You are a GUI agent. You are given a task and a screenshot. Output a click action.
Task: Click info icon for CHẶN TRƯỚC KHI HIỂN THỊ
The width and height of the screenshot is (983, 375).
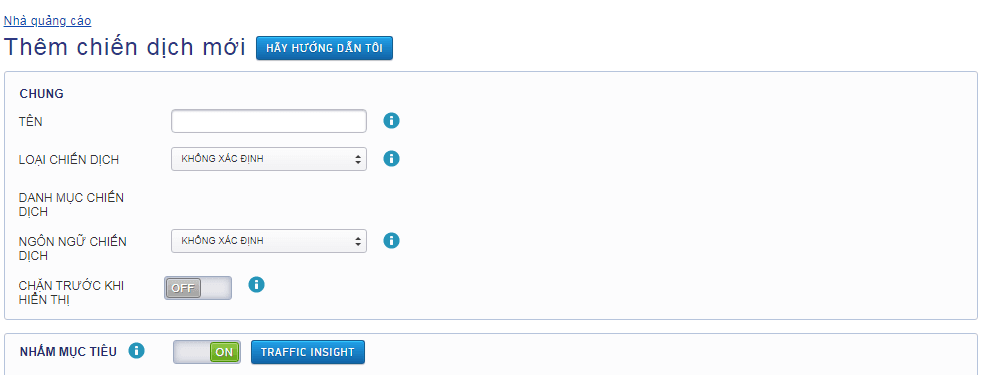click(x=256, y=285)
